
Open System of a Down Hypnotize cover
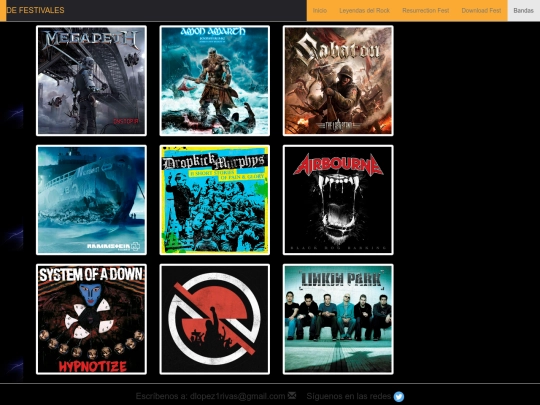[91, 319]
